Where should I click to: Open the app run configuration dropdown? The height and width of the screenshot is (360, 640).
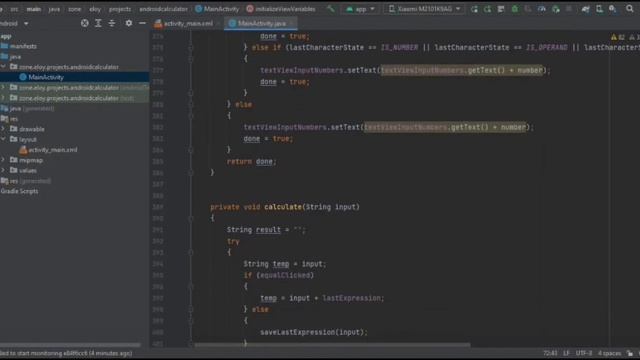pos(360,9)
